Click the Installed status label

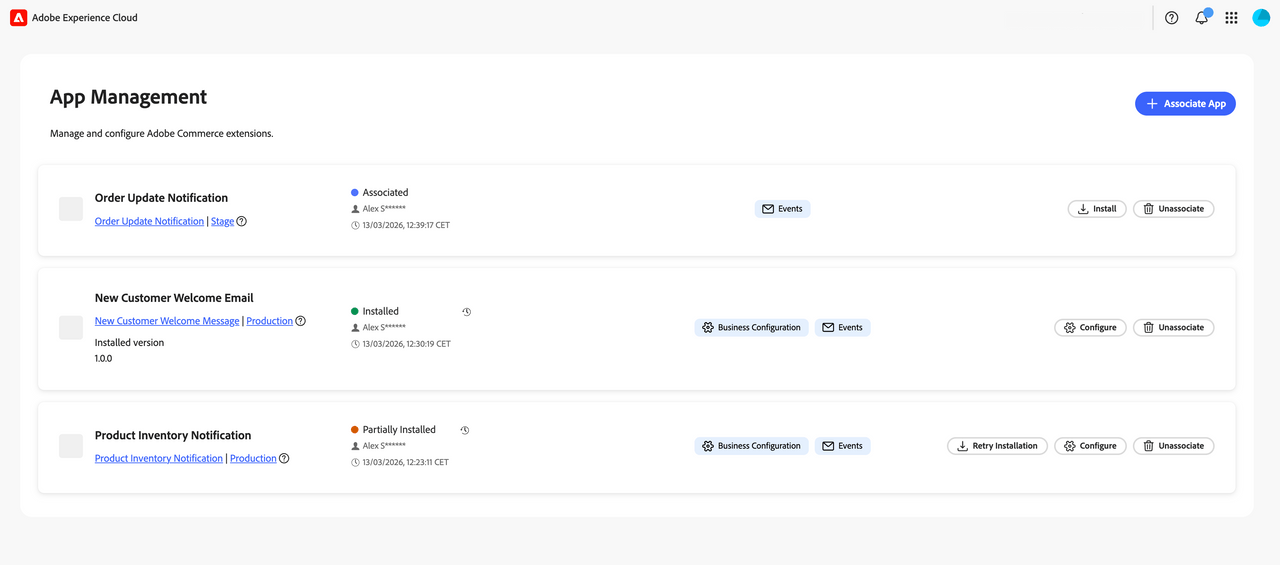380,311
